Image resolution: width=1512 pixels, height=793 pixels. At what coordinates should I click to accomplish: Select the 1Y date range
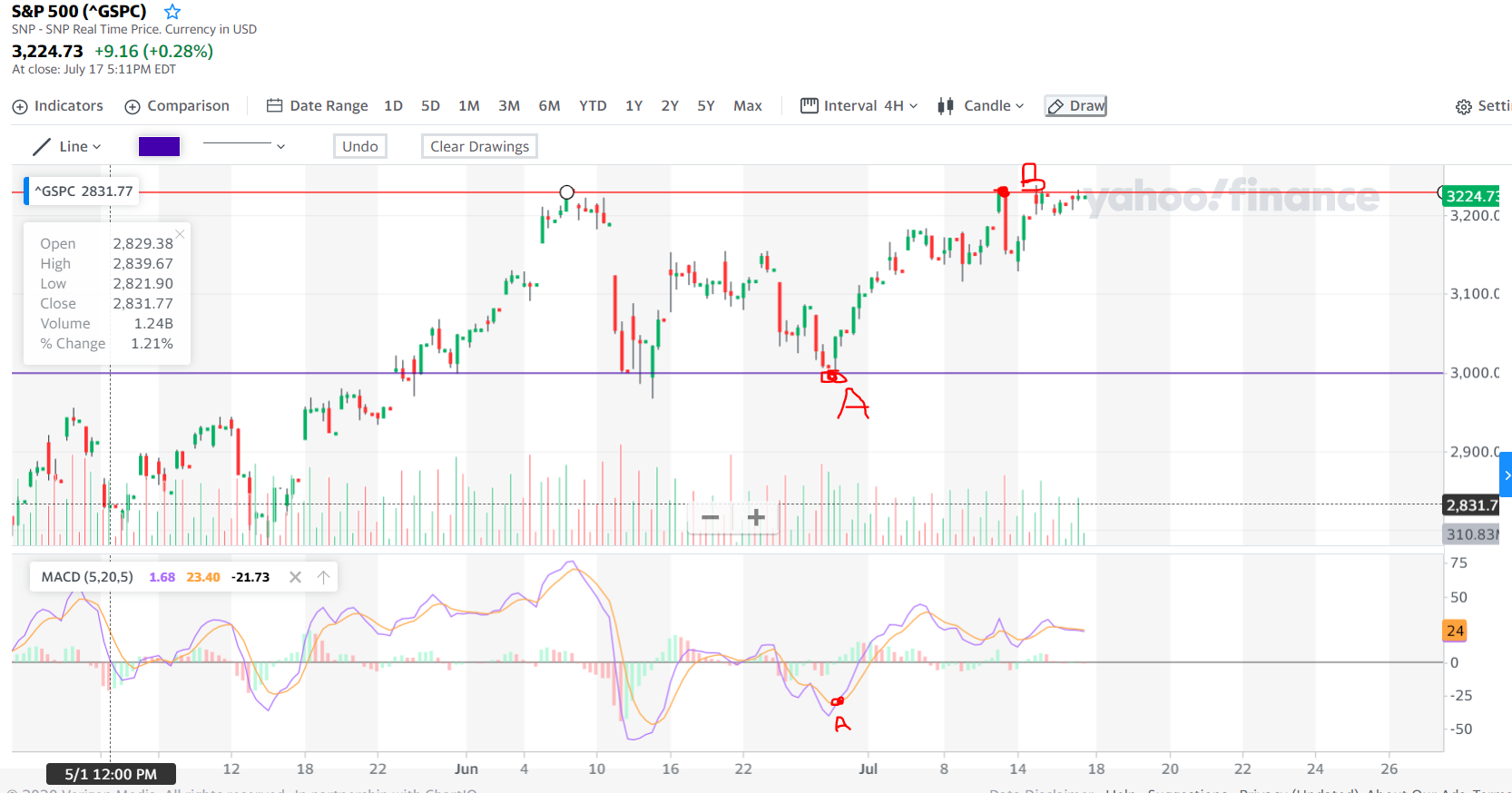click(633, 106)
